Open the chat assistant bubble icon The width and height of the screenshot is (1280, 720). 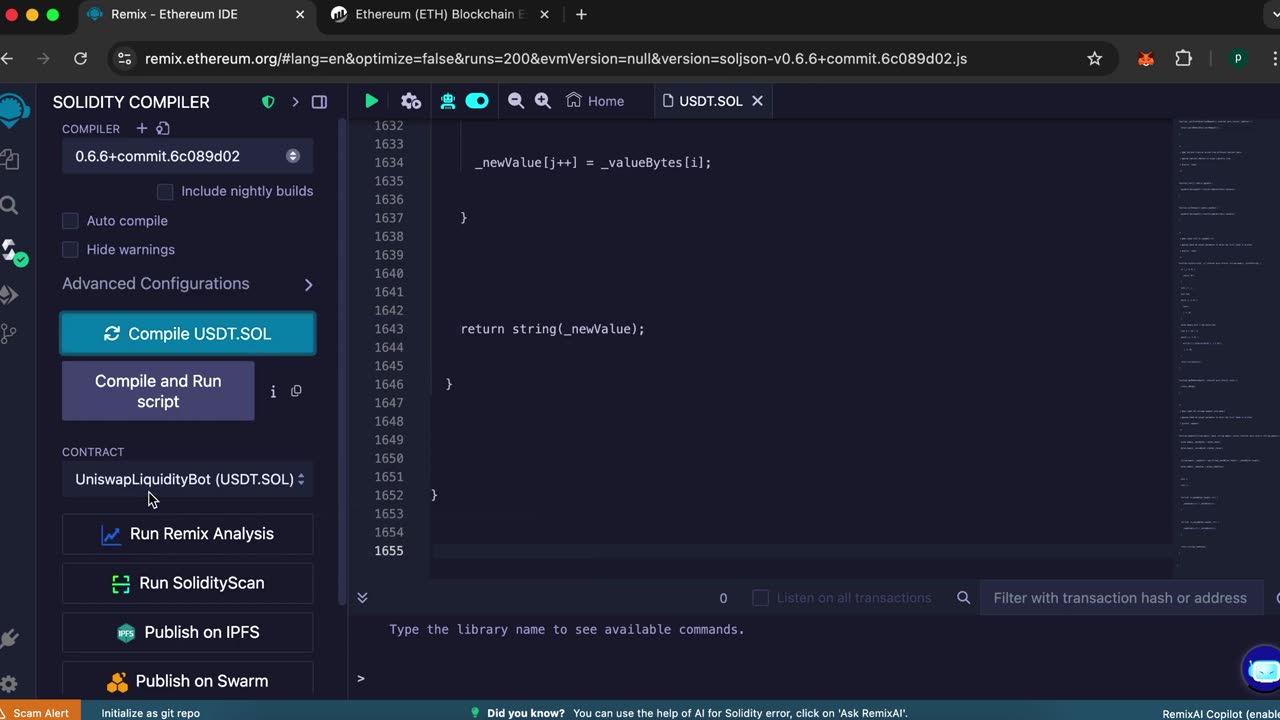[1262, 671]
